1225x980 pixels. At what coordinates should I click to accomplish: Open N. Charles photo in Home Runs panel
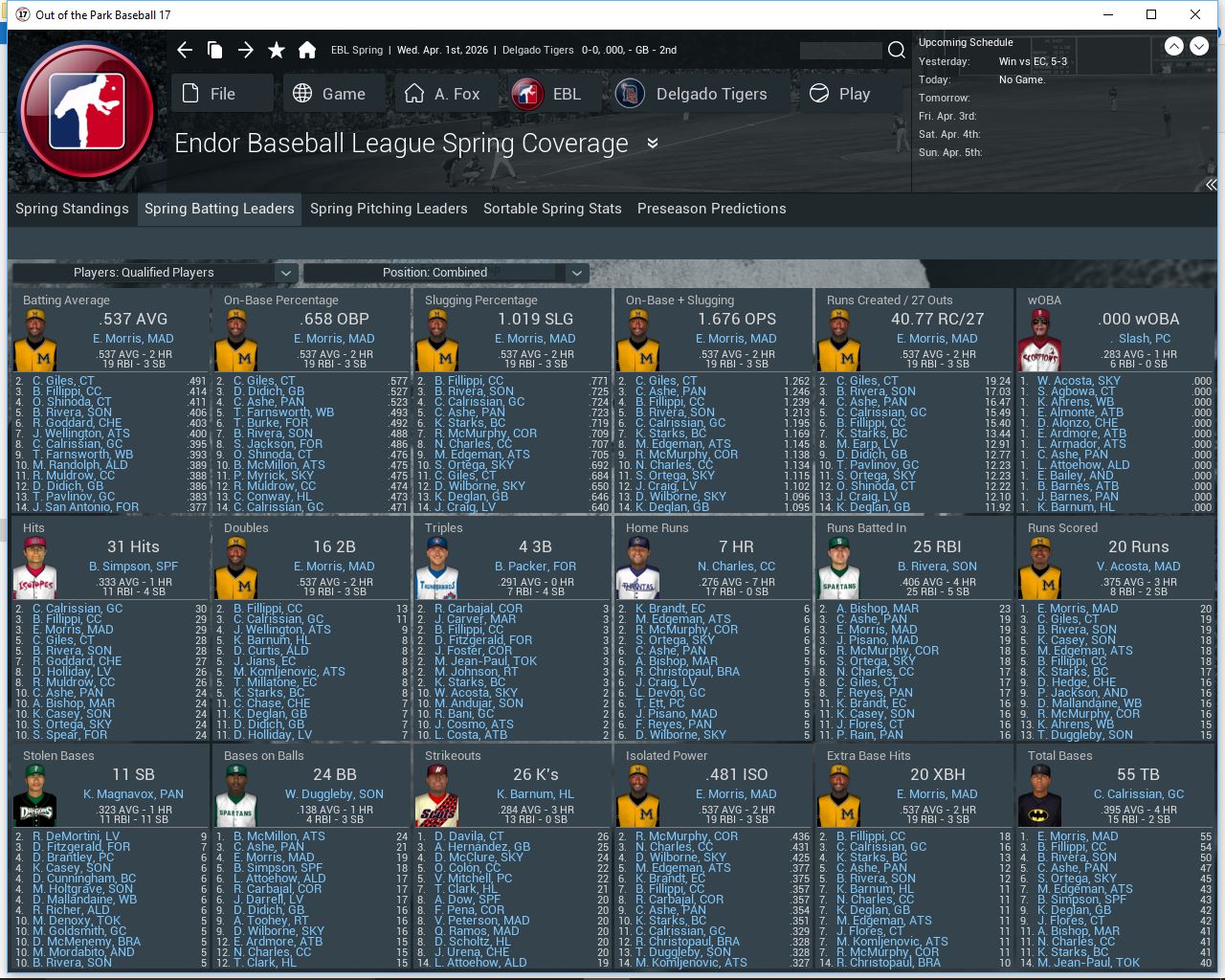pyautogui.click(x=639, y=568)
